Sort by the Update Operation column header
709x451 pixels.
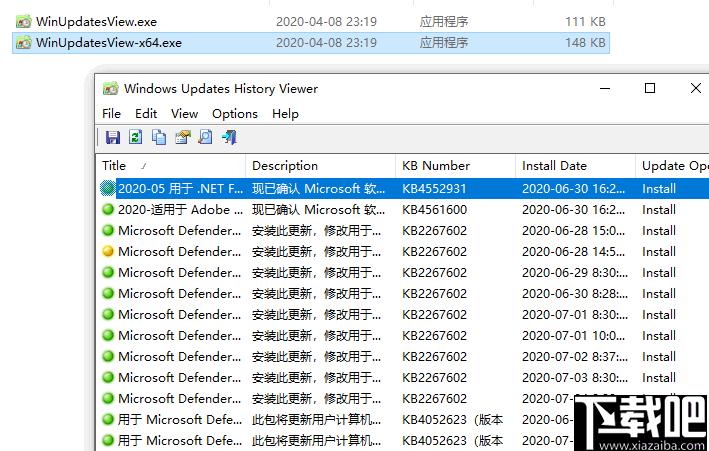pyautogui.click(x=672, y=166)
